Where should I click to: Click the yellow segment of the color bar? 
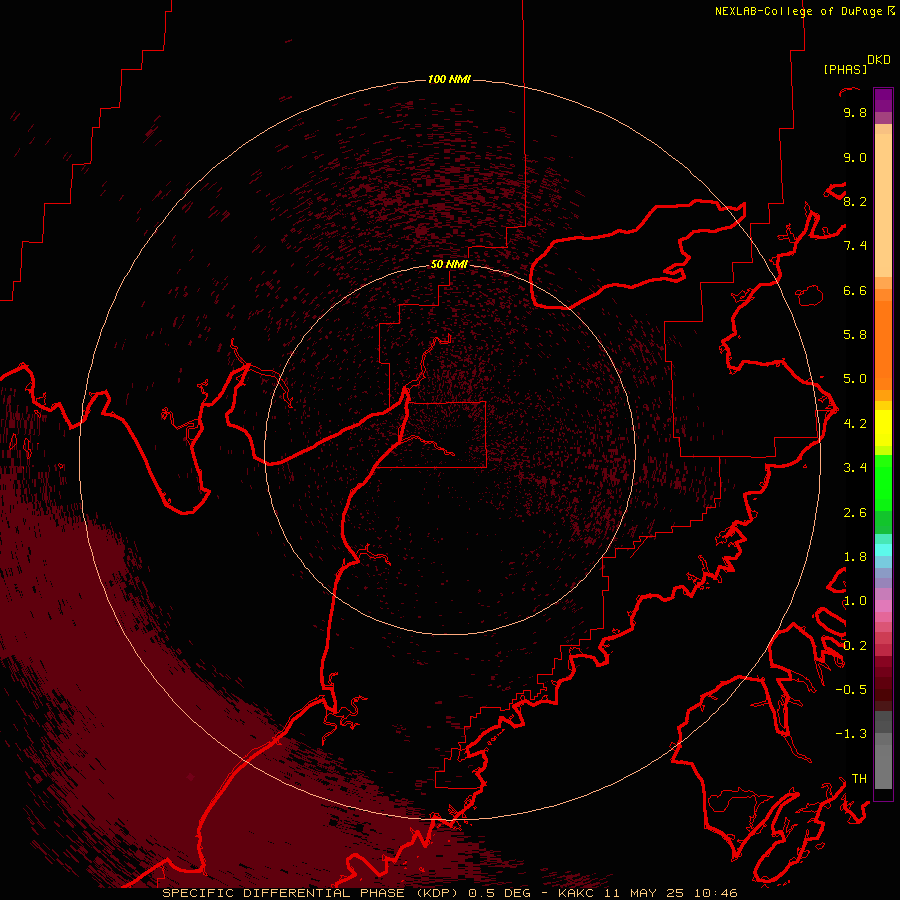click(883, 428)
